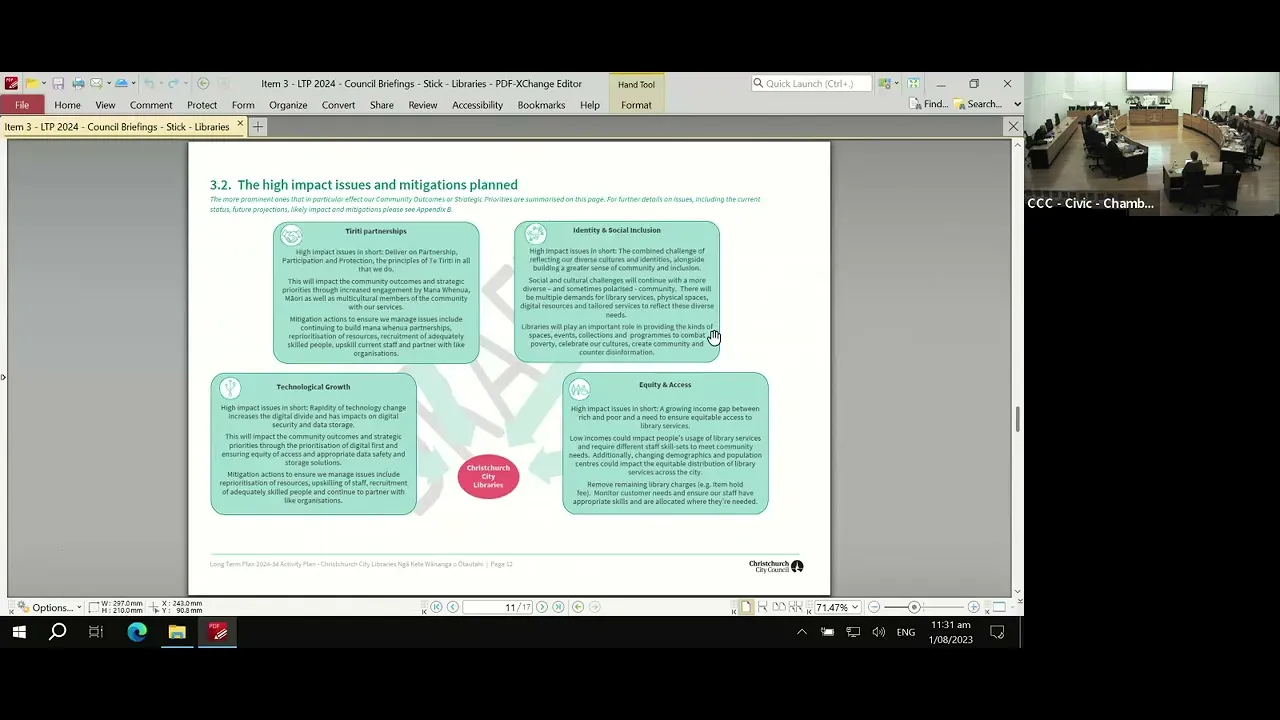The height and width of the screenshot is (720, 1280).
Task: Open File Explorer from the taskbar
Action: [177, 632]
